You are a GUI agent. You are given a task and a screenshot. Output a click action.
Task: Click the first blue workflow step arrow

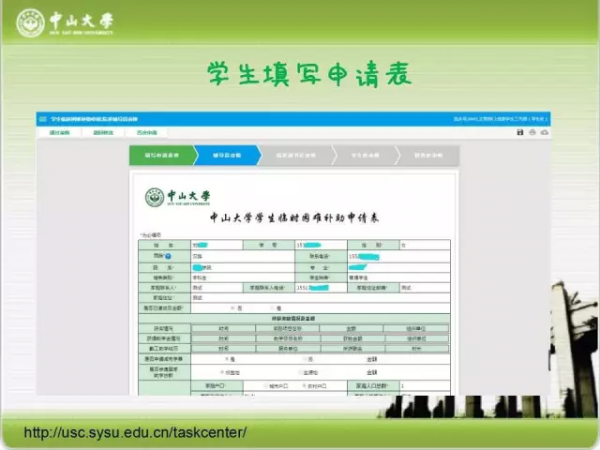(158, 155)
